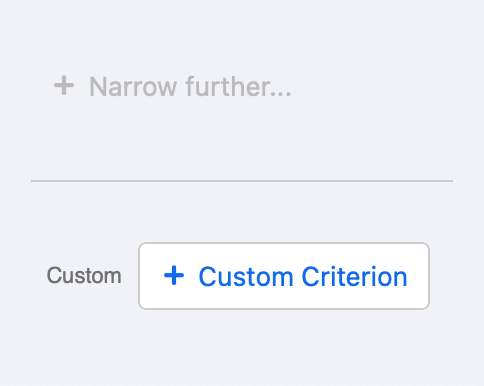484x386 pixels.
Task: Click the word Narrow in the gray placeholder
Action: pos(133,87)
